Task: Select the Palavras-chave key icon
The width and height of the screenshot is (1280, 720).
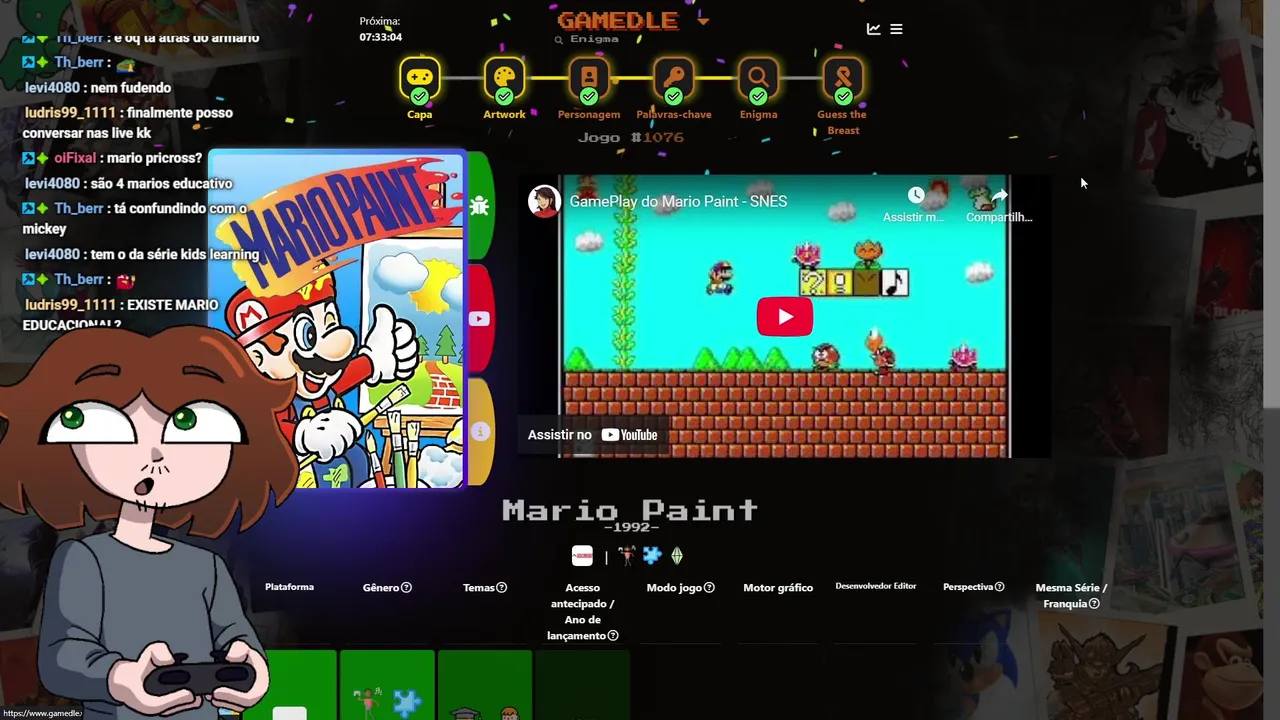Action: [673, 77]
